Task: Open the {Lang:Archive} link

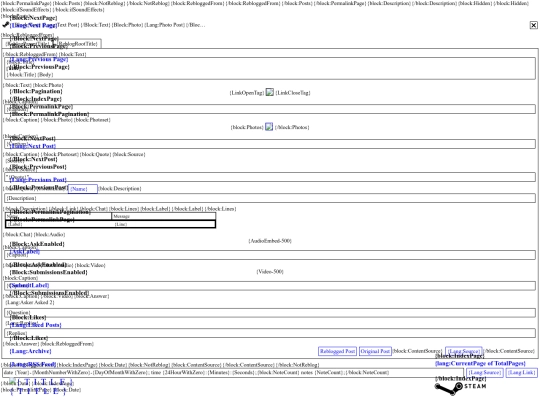Action: [30, 351]
